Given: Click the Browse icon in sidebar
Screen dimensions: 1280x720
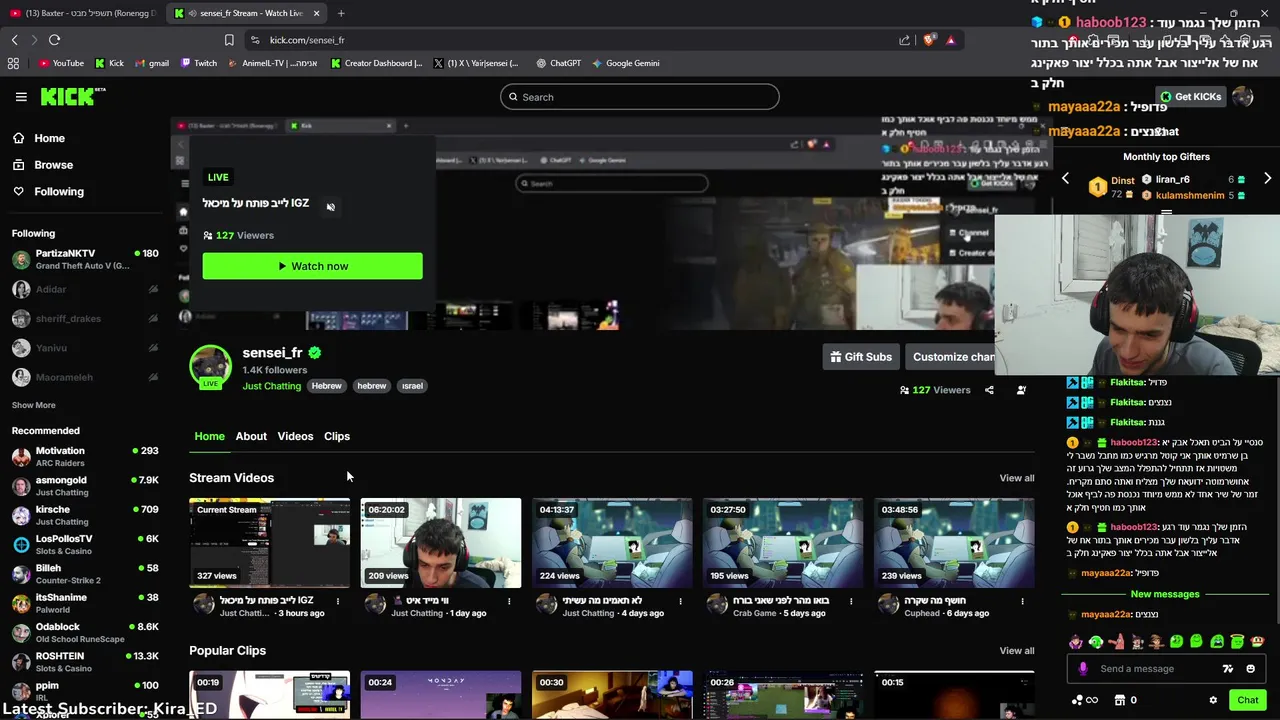Looking at the screenshot, I should pyautogui.click(x=18, y=165).
